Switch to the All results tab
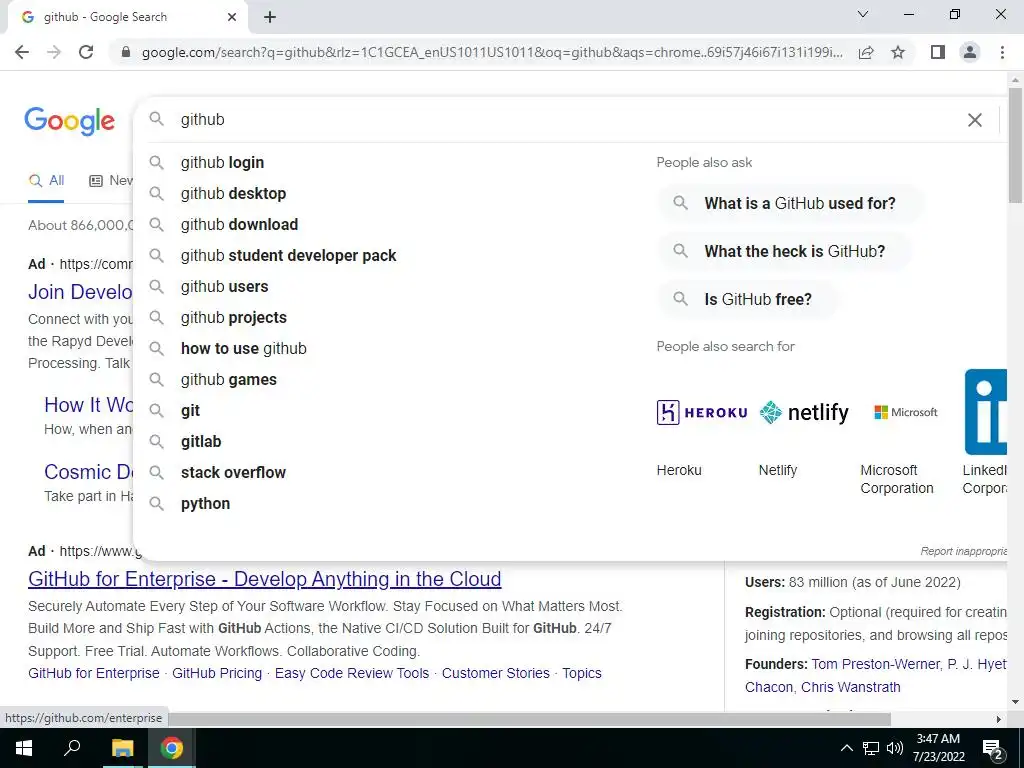Image resolution: width=1024 pixels, height=768 pixels. pos(46,181)
